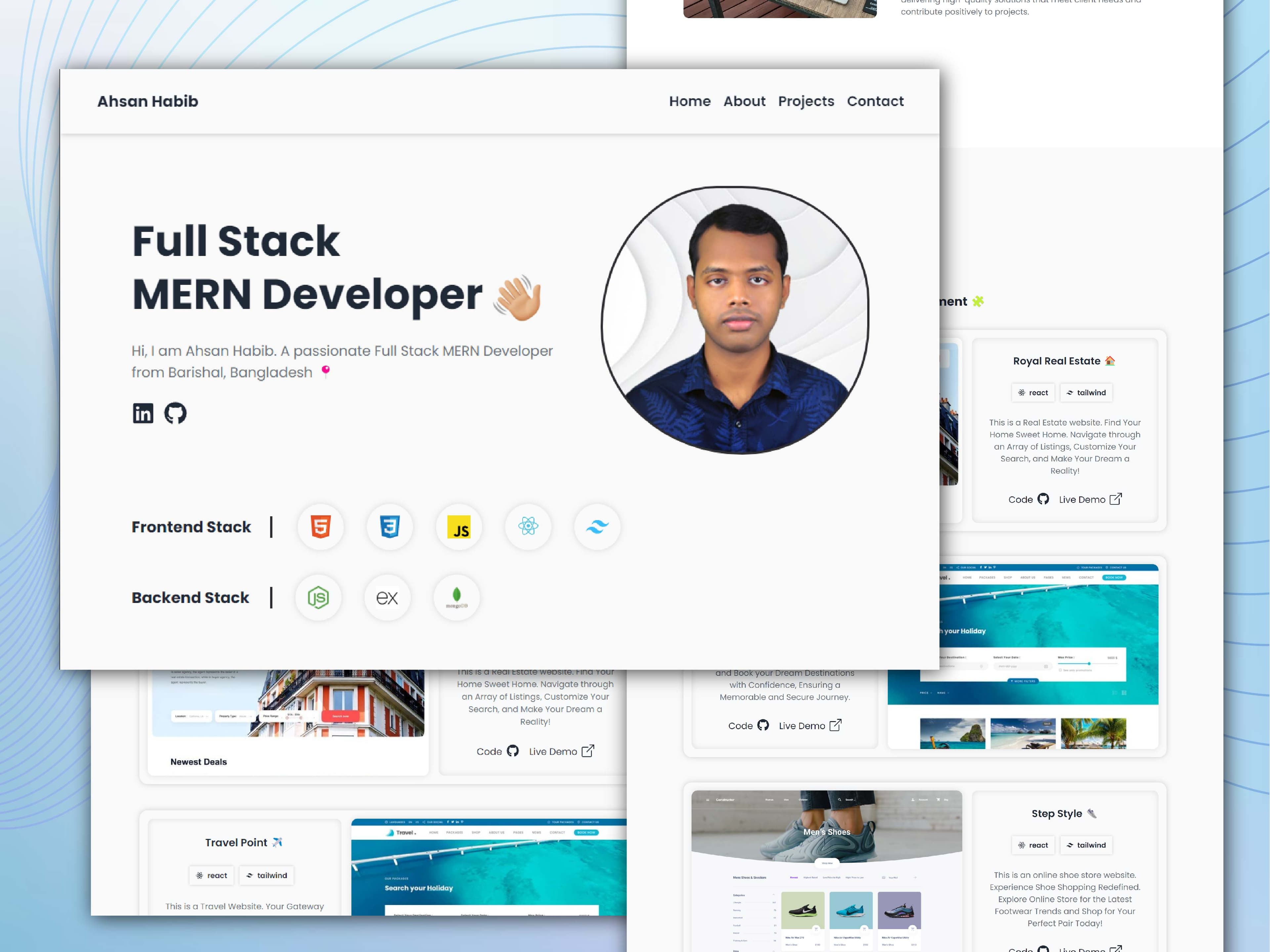This screenshot has height=952, width=1270.
Task: Click the Ahsan Habib site logo
Action: pyautogui.click(x=148, y=101)
